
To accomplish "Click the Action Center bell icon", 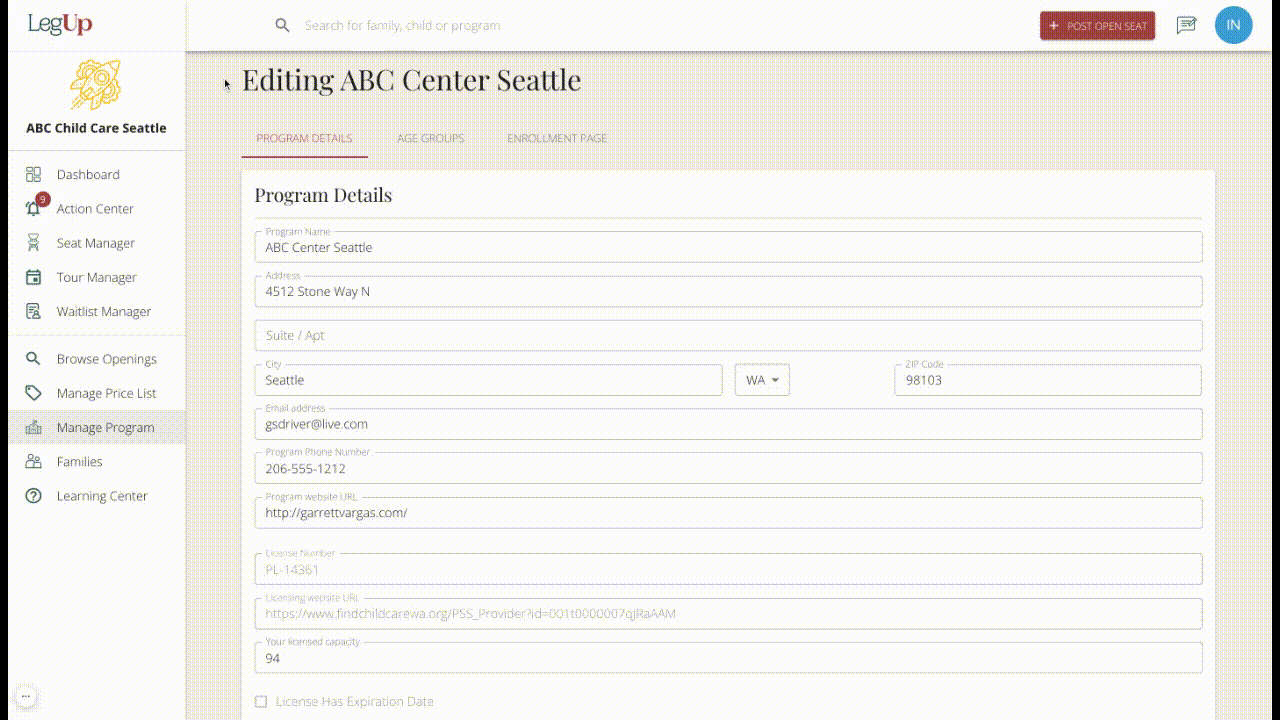I will (34, 208).
